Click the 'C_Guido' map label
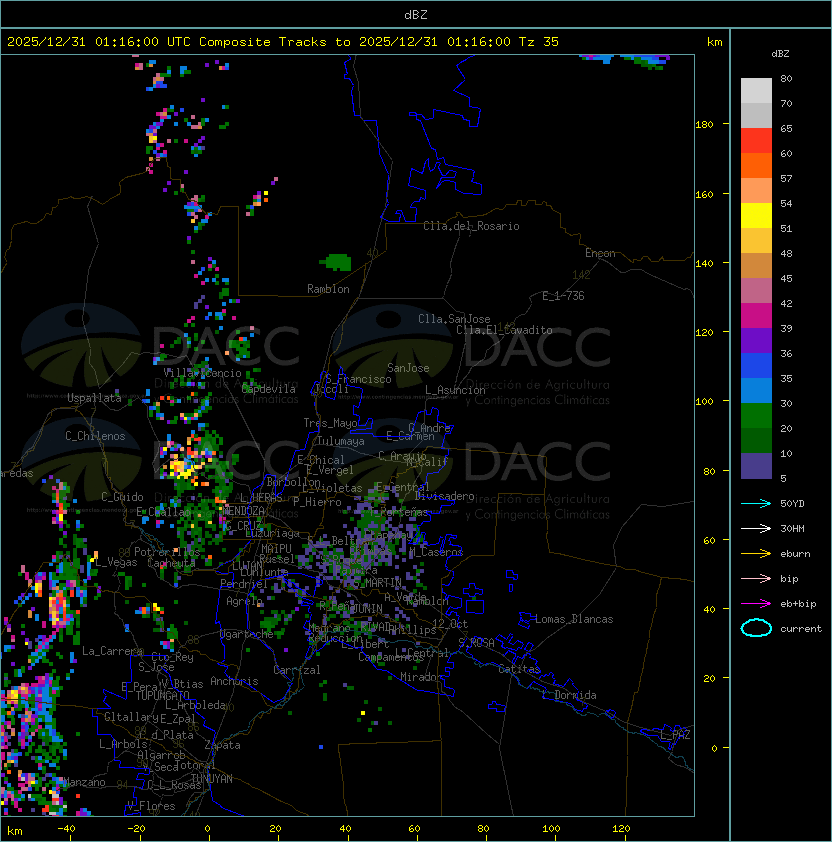This screenshot has height=842, width=832. click(x=122, y=497)
